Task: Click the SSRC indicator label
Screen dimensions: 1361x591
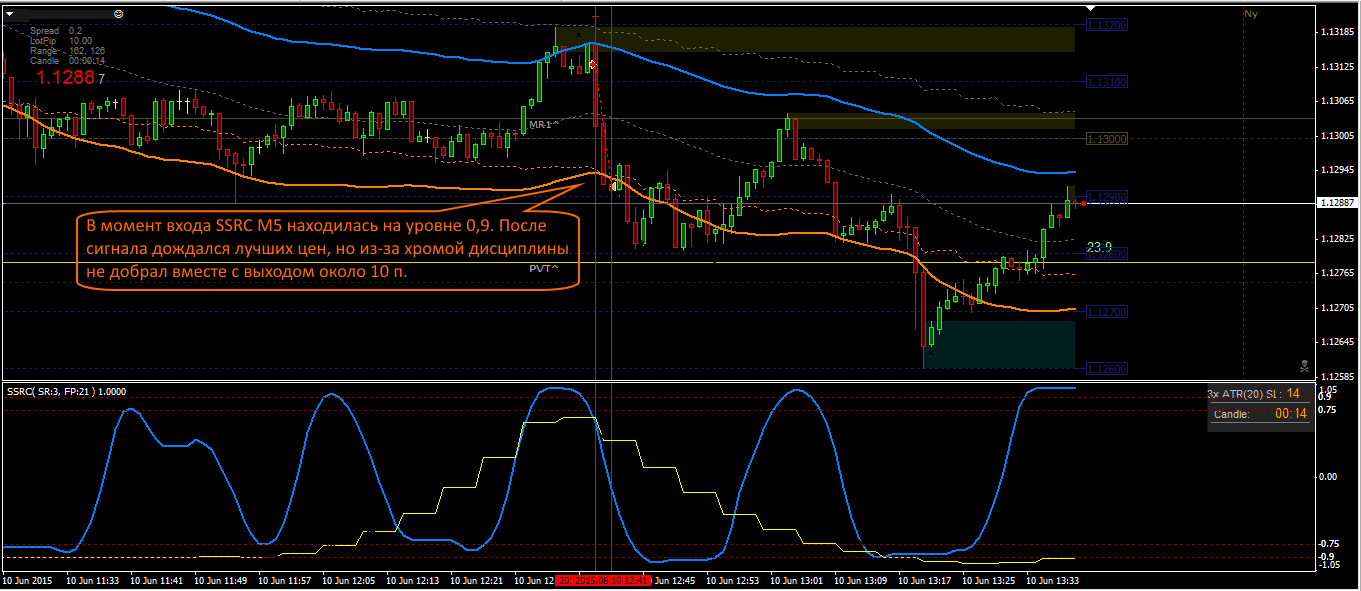Action: click(x=66, y=392)
